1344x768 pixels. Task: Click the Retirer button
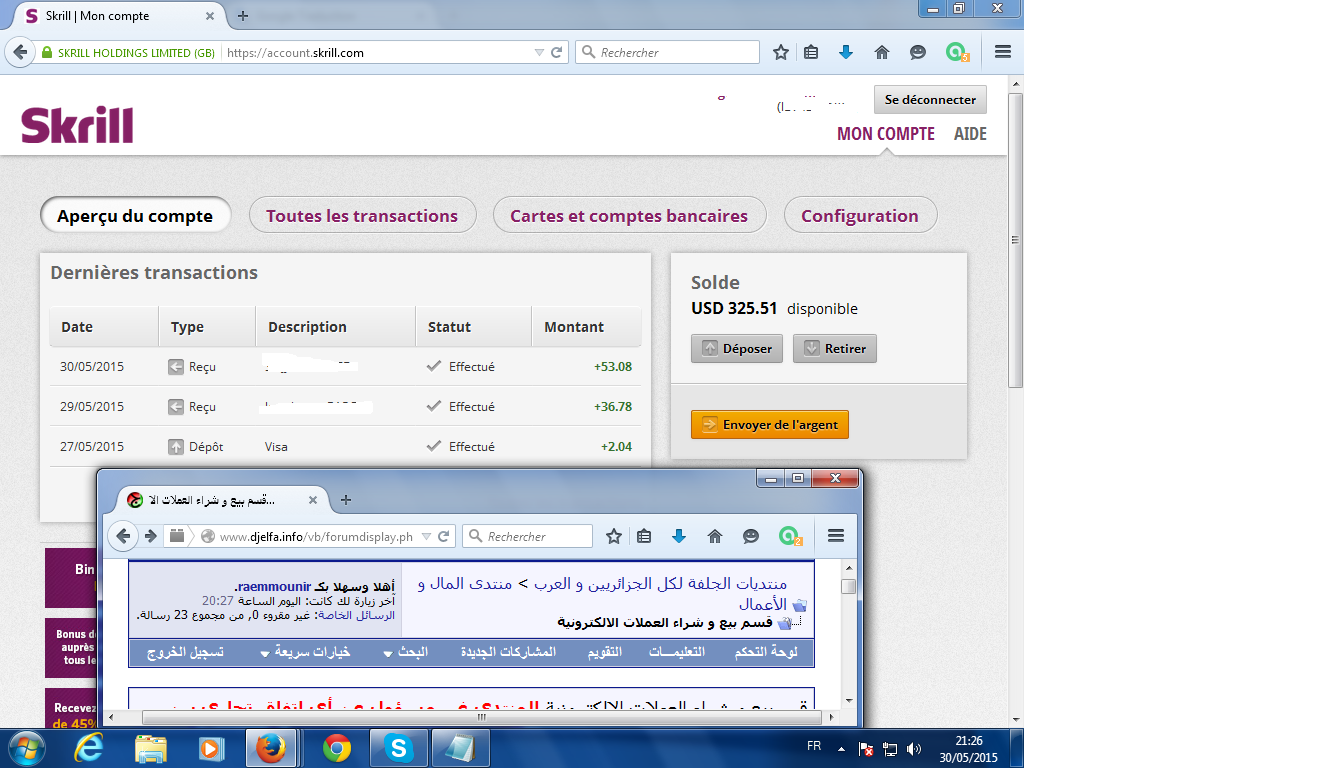click(x=835, y=349)
